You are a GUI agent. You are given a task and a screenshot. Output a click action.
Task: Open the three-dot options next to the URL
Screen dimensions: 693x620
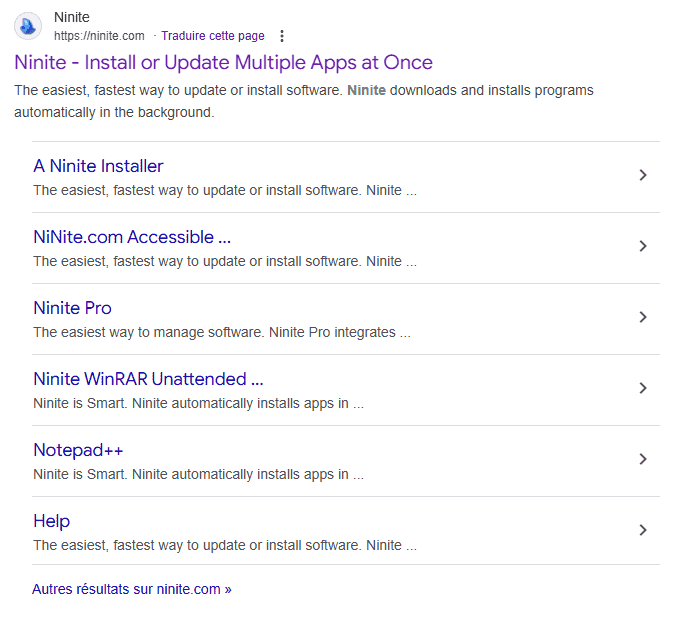(x=282, y=36)
